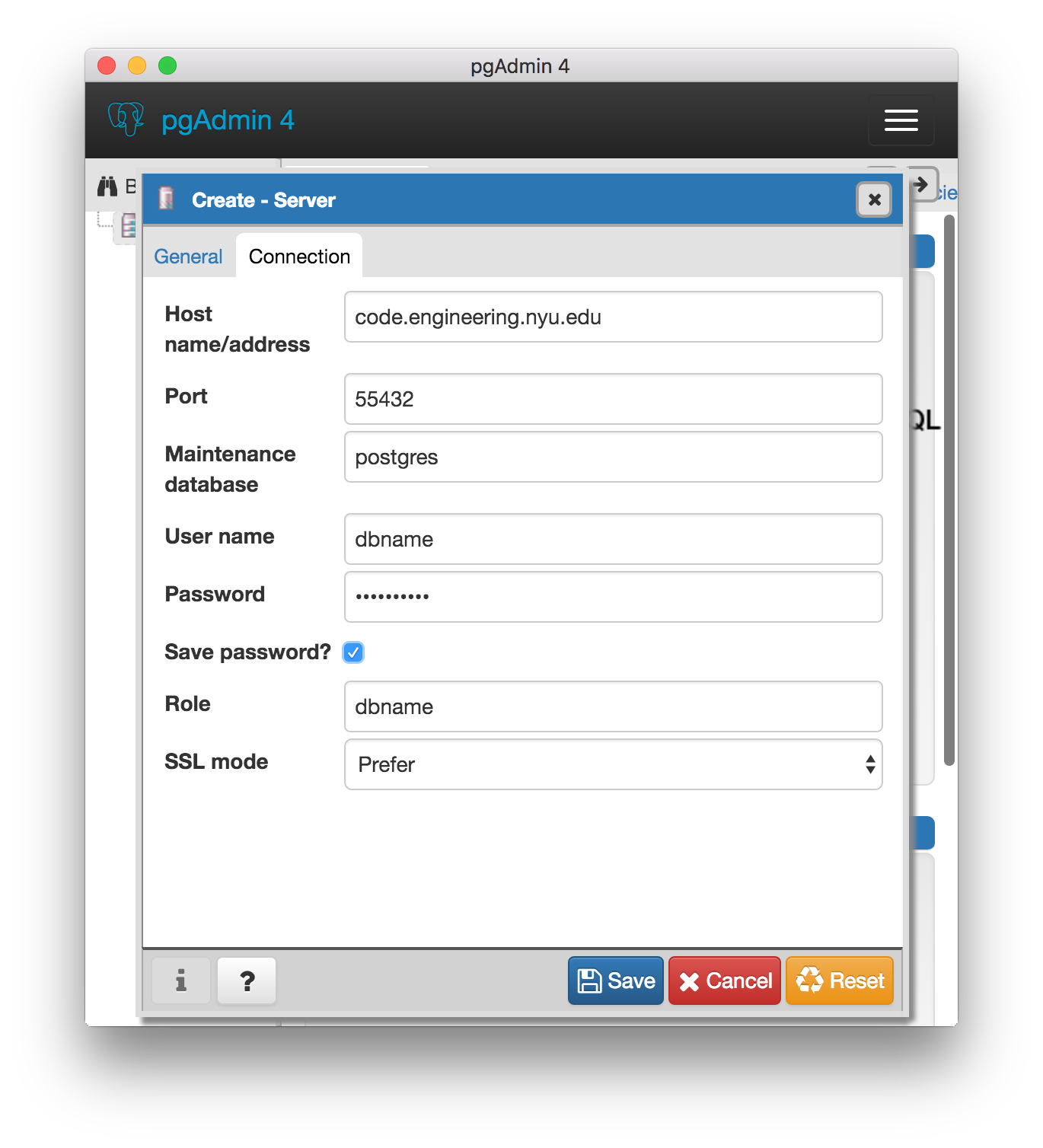Viewport: 1043px width, 1148px height.
Task: Open the hamburger navigation menu
Action: tap(901, 120)
